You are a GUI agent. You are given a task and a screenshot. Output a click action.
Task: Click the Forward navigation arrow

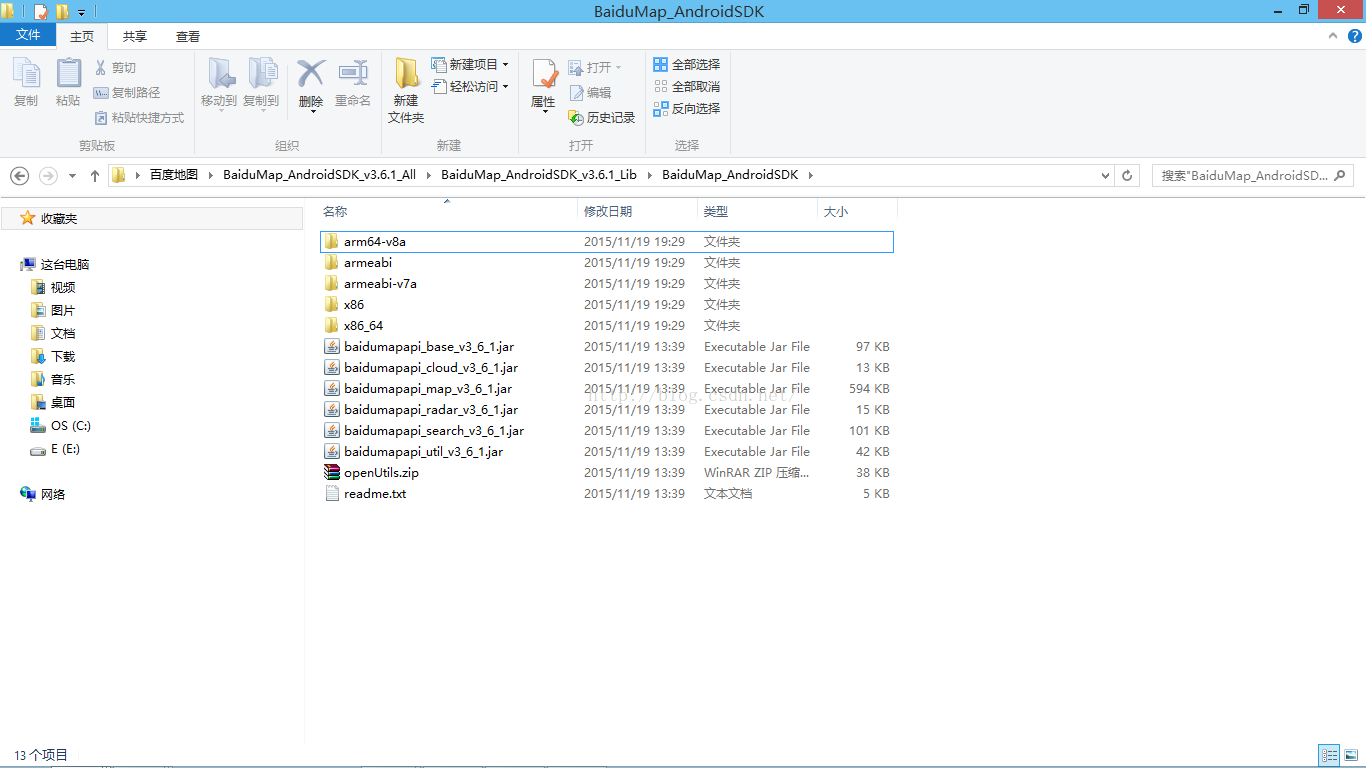(x=48, y=175)
